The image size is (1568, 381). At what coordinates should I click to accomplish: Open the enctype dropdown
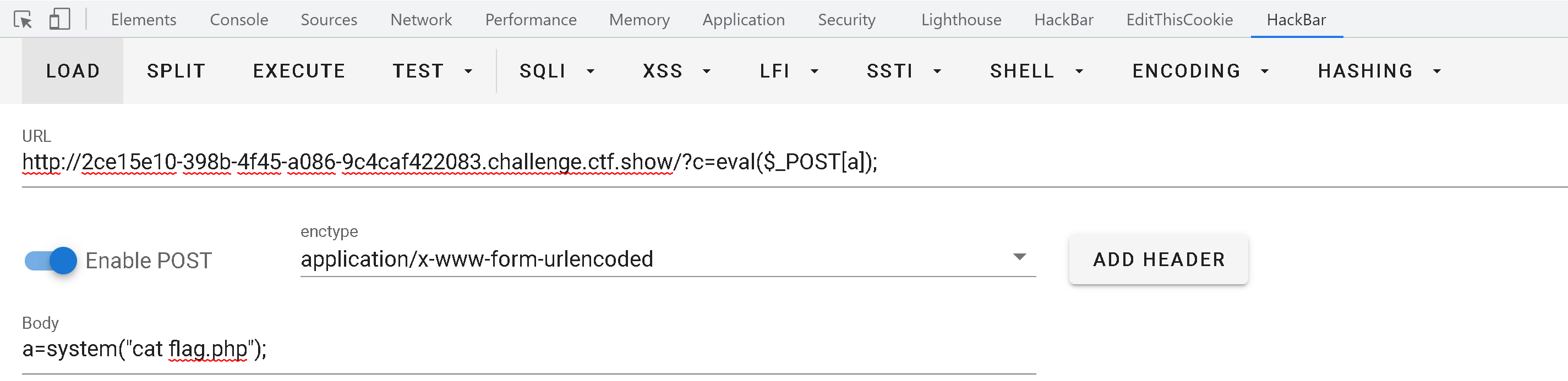(x=667, y=259)
